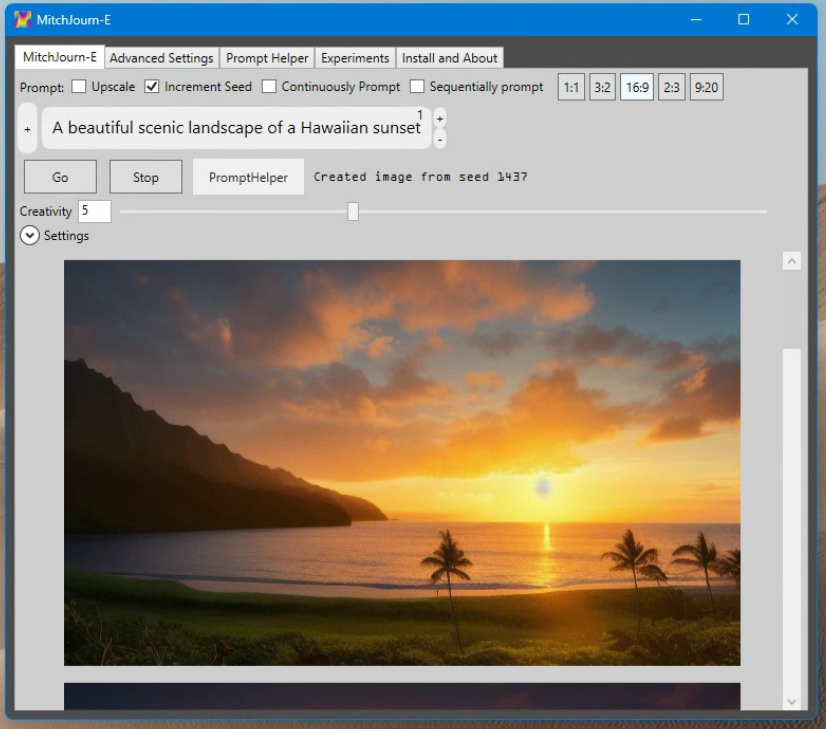This screenshot has width=826, height=729.
Task: Click inside the Hawaiian sunset prompt field
Action: coord(235,128)
